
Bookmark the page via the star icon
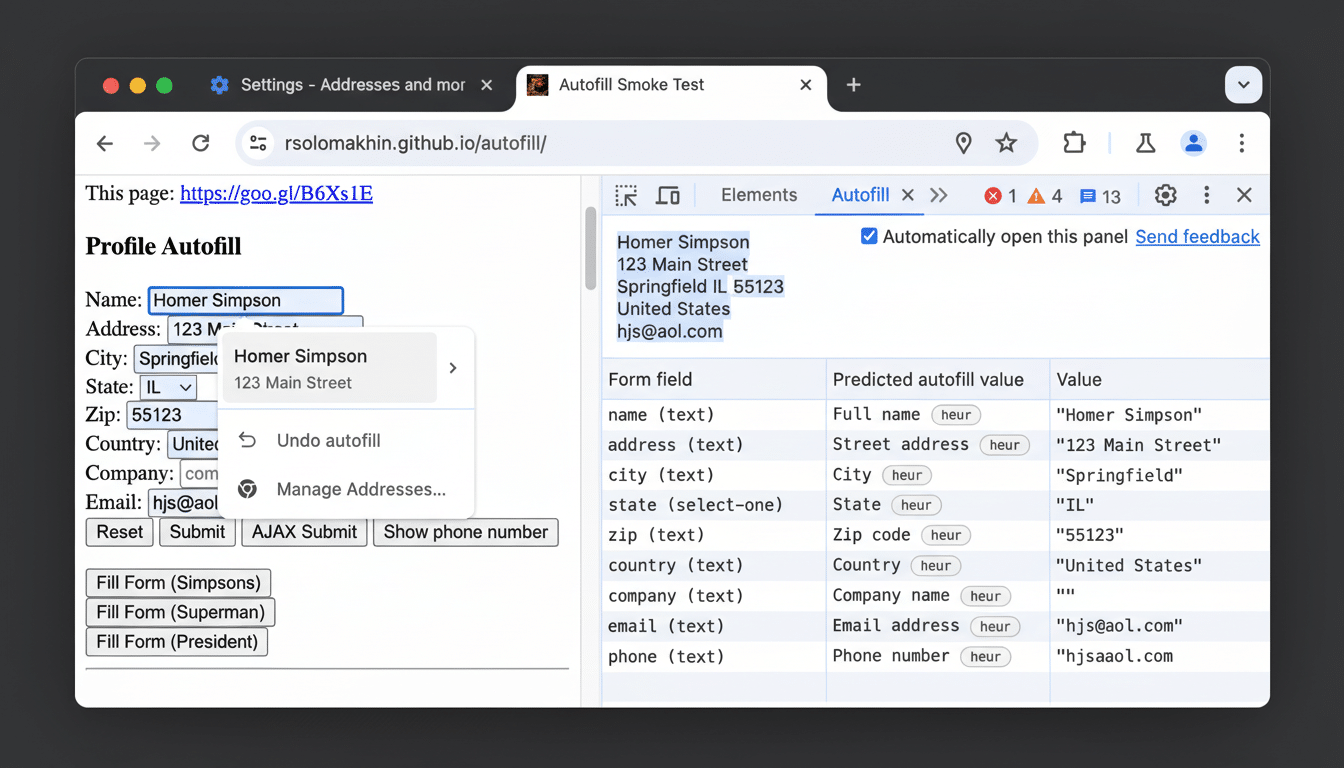pos(1006,143)
